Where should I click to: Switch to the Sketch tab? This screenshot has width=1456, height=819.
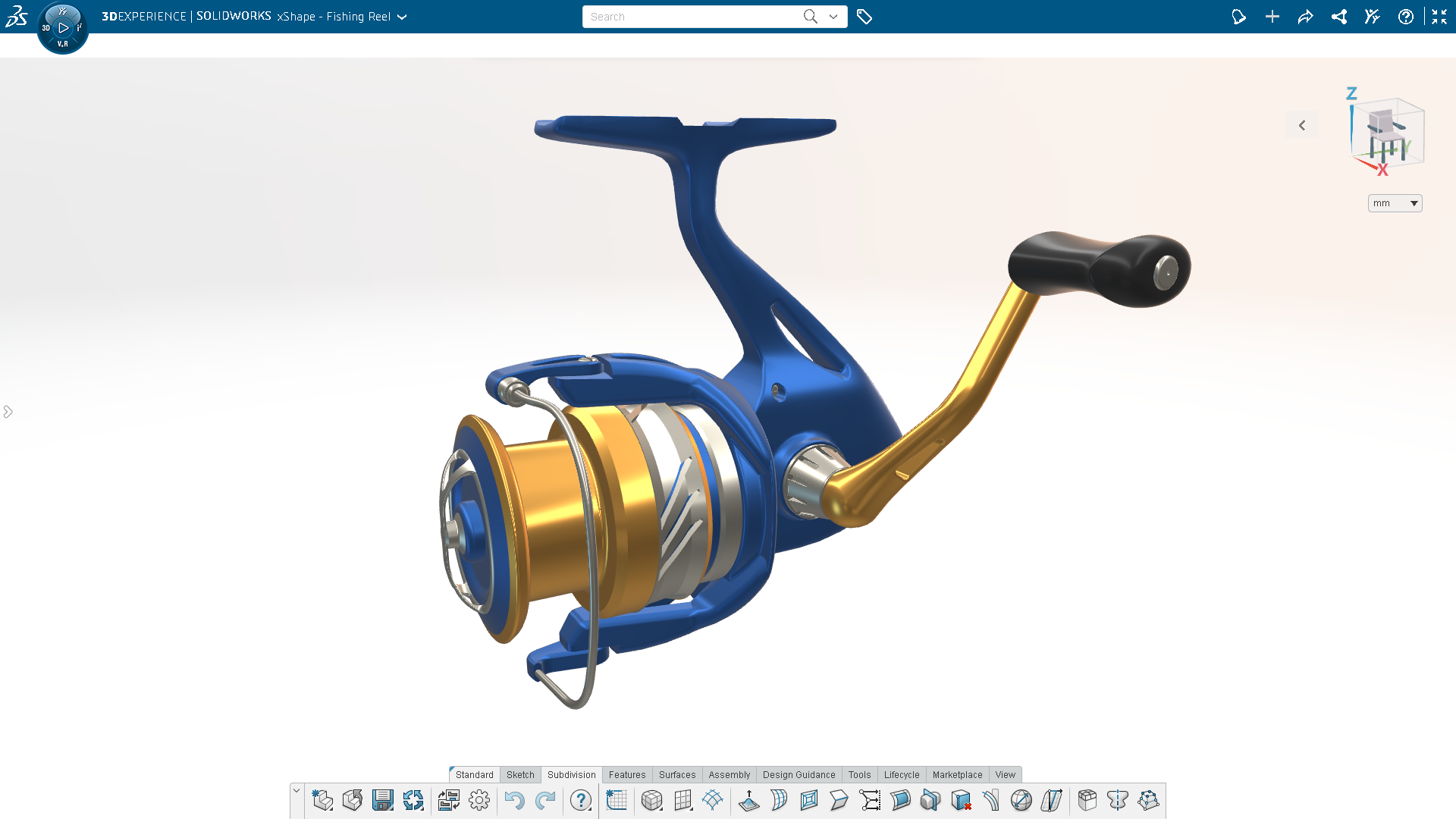(520, 775)
